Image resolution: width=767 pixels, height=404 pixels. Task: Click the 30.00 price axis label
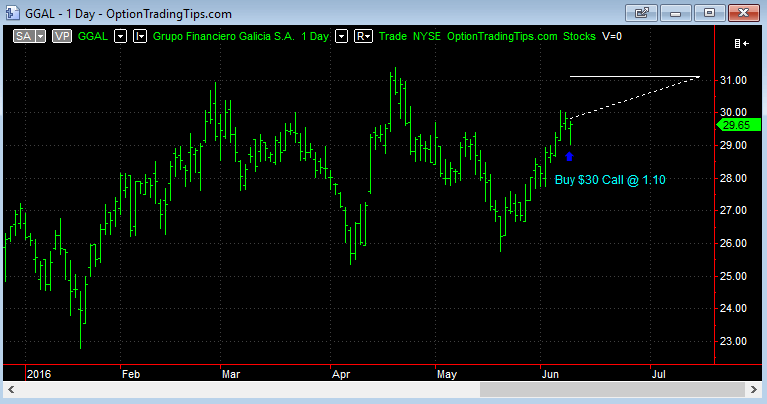point(733,112)
